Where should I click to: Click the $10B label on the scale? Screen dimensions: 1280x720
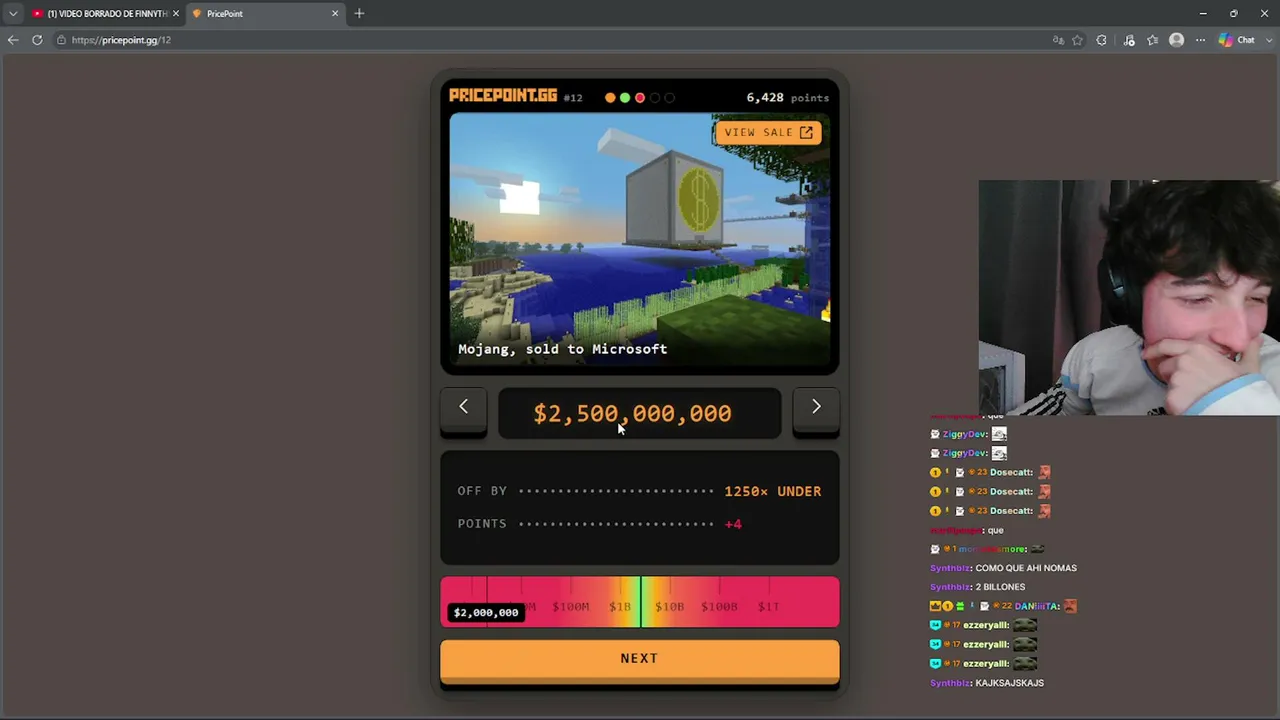pyautogui.click(x=669, y=607)
